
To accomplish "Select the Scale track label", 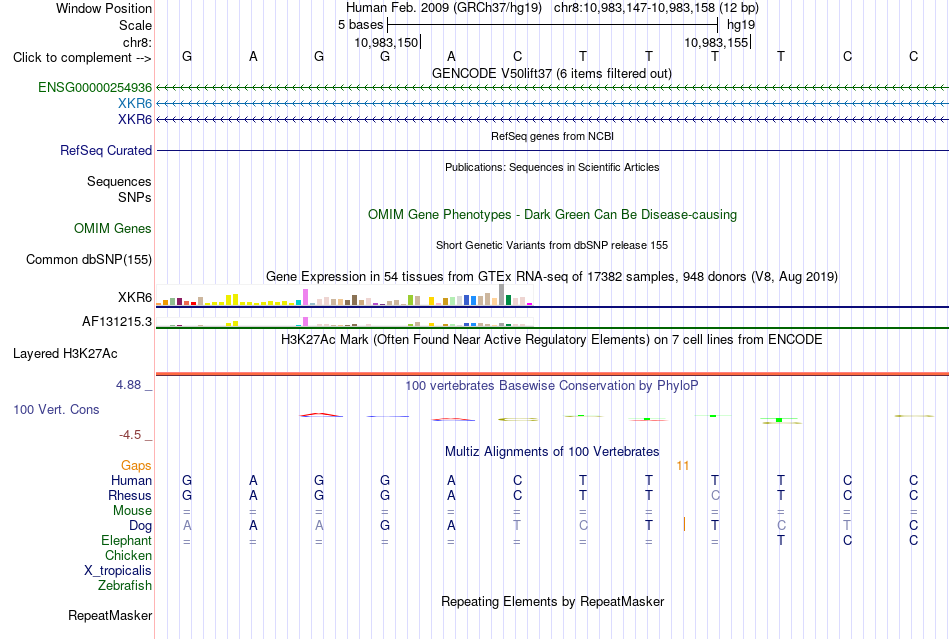I will pos(135,25).
